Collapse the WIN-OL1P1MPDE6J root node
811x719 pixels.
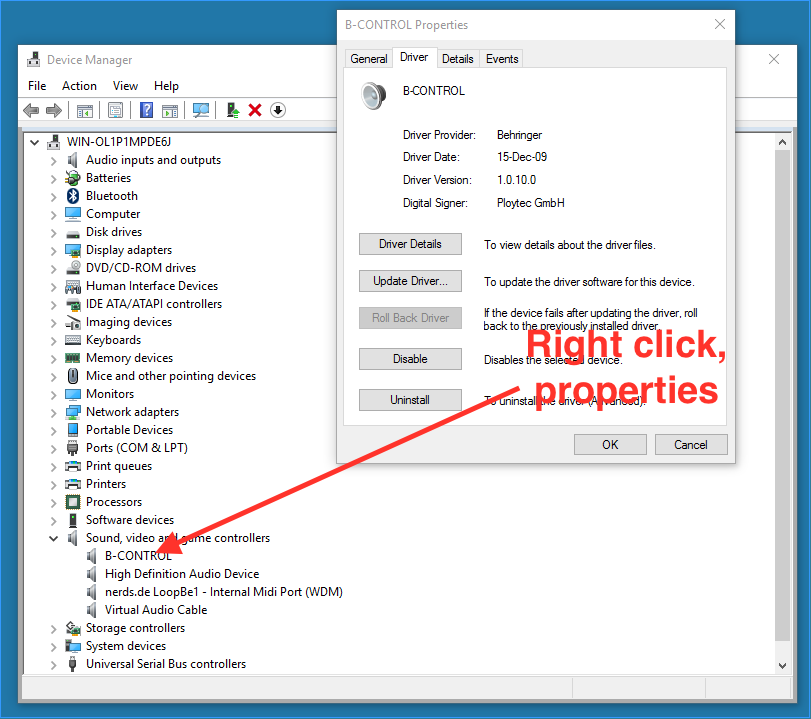(x=35, y=142)
